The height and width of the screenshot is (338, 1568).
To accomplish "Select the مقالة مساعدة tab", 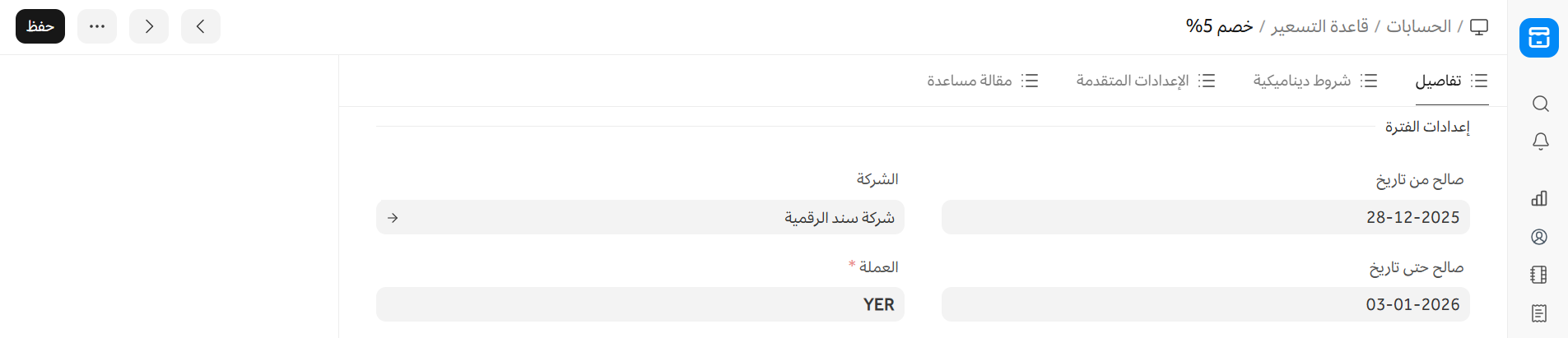I will point(982,81).
